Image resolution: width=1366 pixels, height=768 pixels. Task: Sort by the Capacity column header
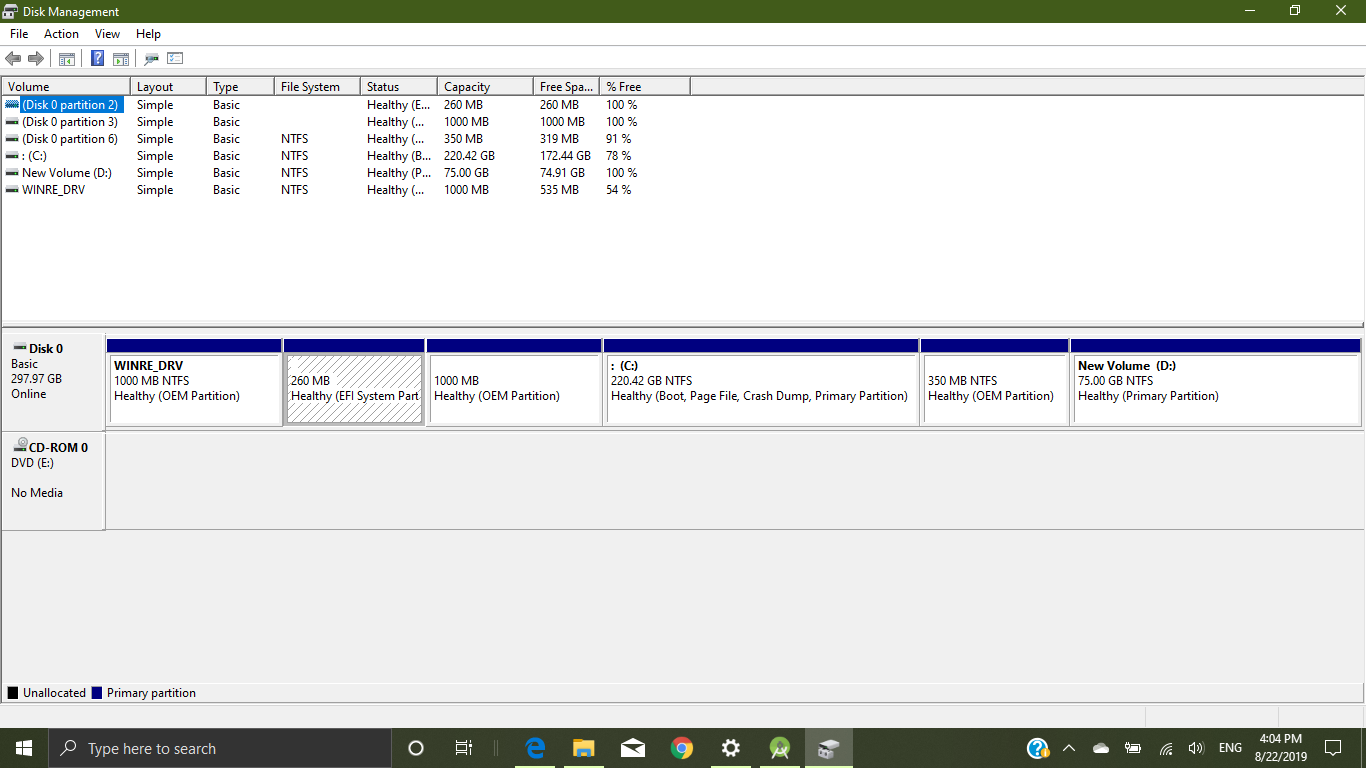tap(485, 87)
